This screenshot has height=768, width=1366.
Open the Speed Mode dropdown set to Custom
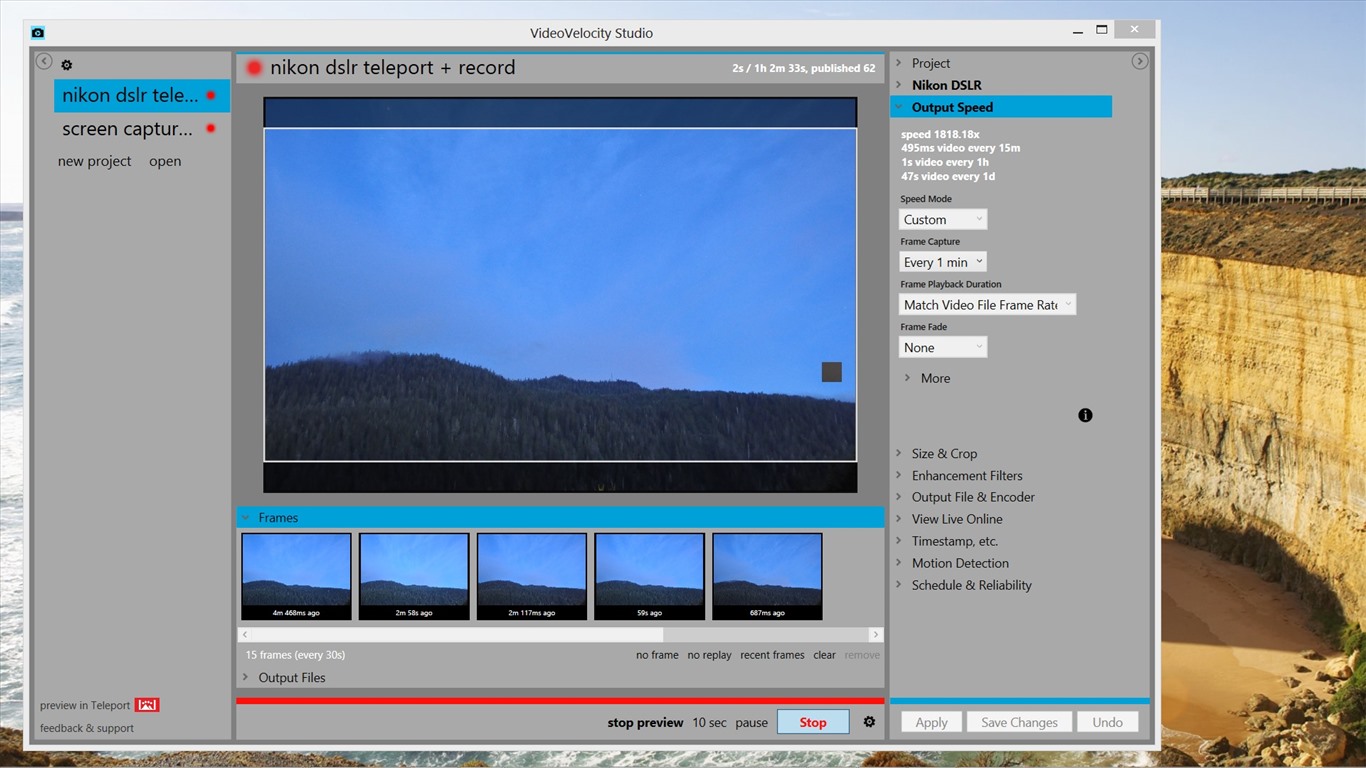tap(941, 218)
